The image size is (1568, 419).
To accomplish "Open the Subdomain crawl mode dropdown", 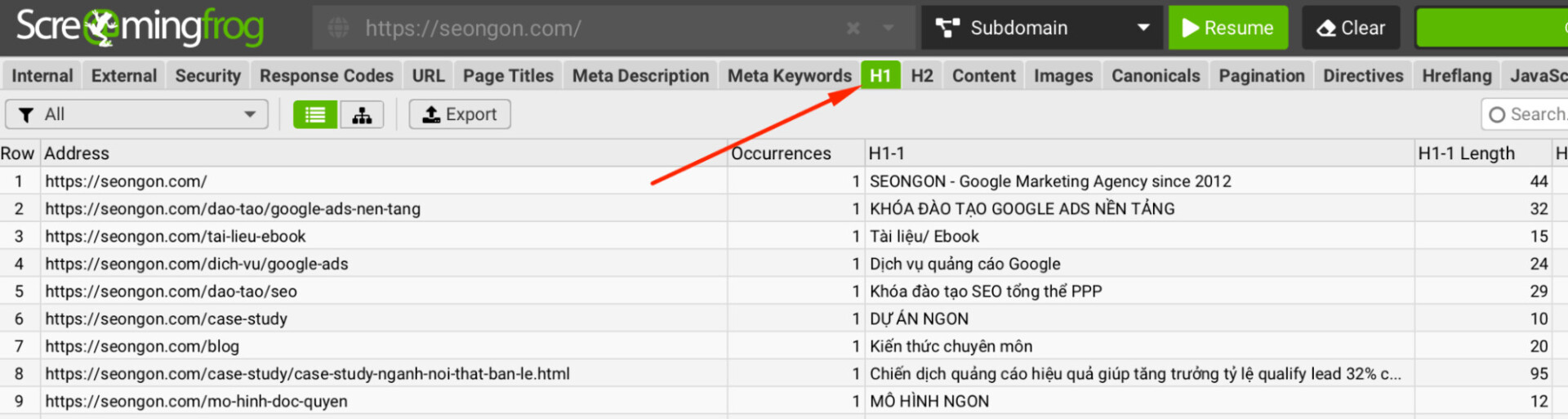I will coord(1042,28).
